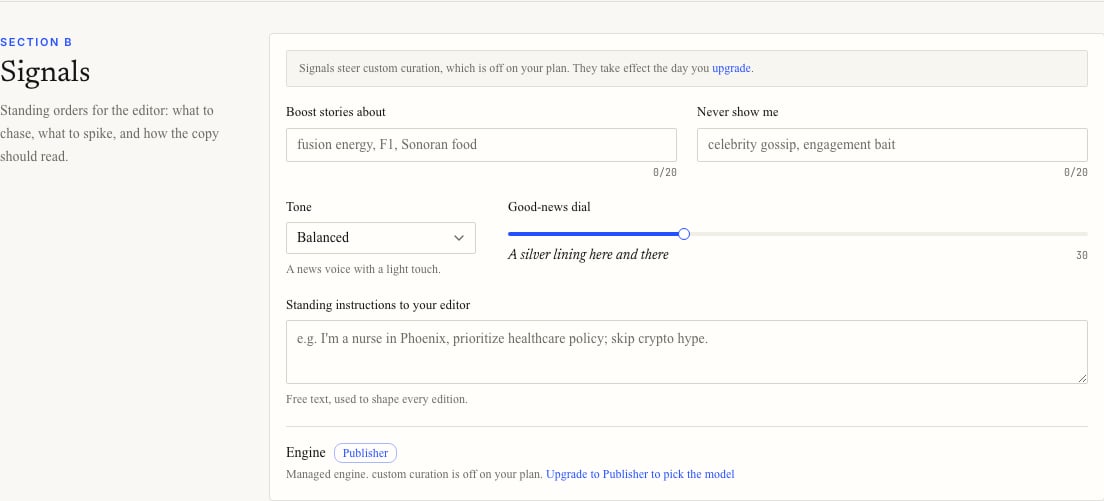Click the Boost stories about input field
The image size is (1104, 501).
481,145
